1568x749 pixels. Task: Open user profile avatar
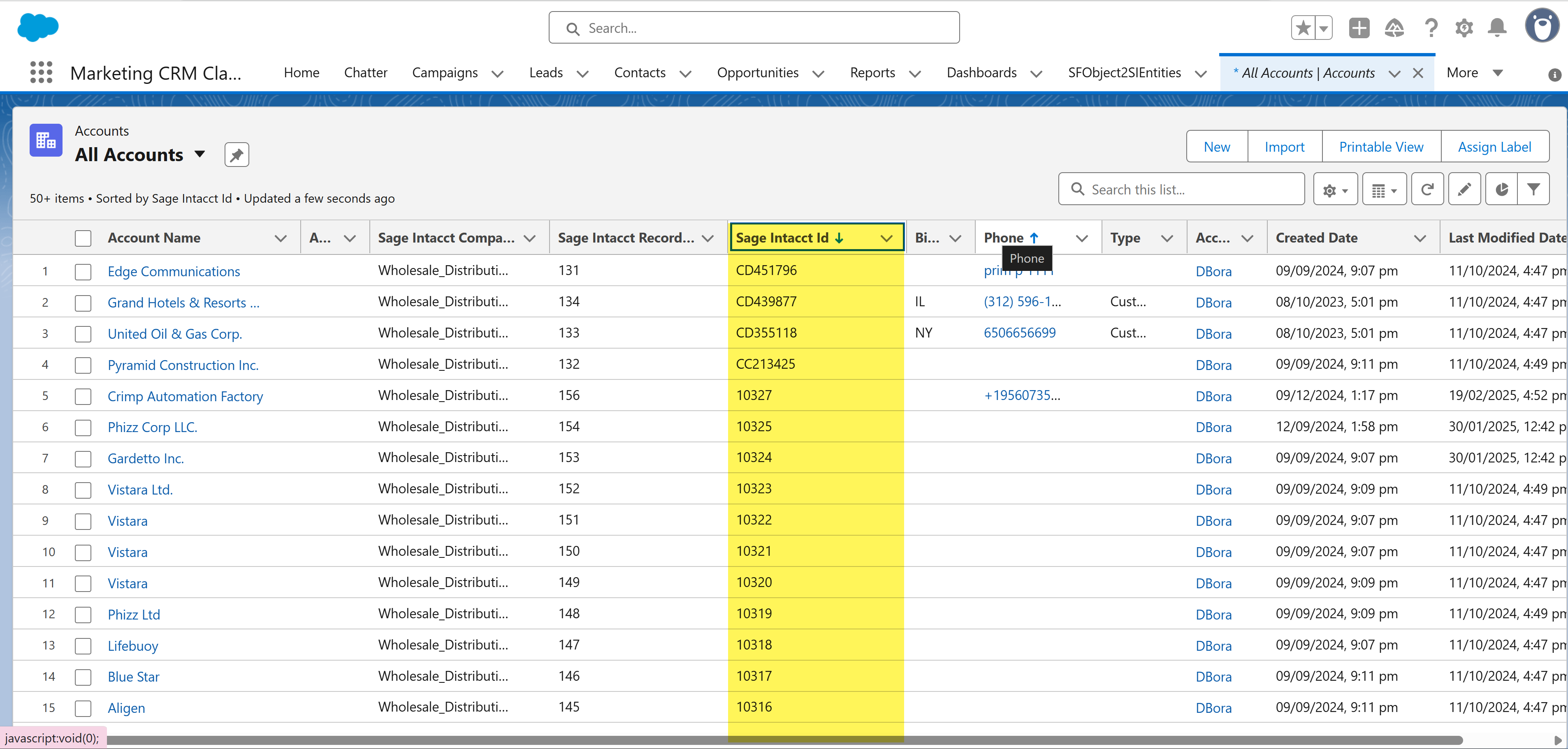(x=1542, y=26)
